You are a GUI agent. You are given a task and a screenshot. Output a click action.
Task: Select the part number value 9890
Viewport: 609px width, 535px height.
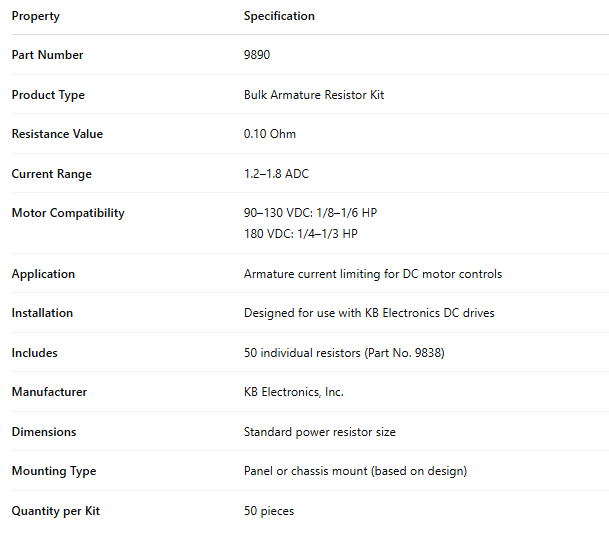tap(257, 55)
